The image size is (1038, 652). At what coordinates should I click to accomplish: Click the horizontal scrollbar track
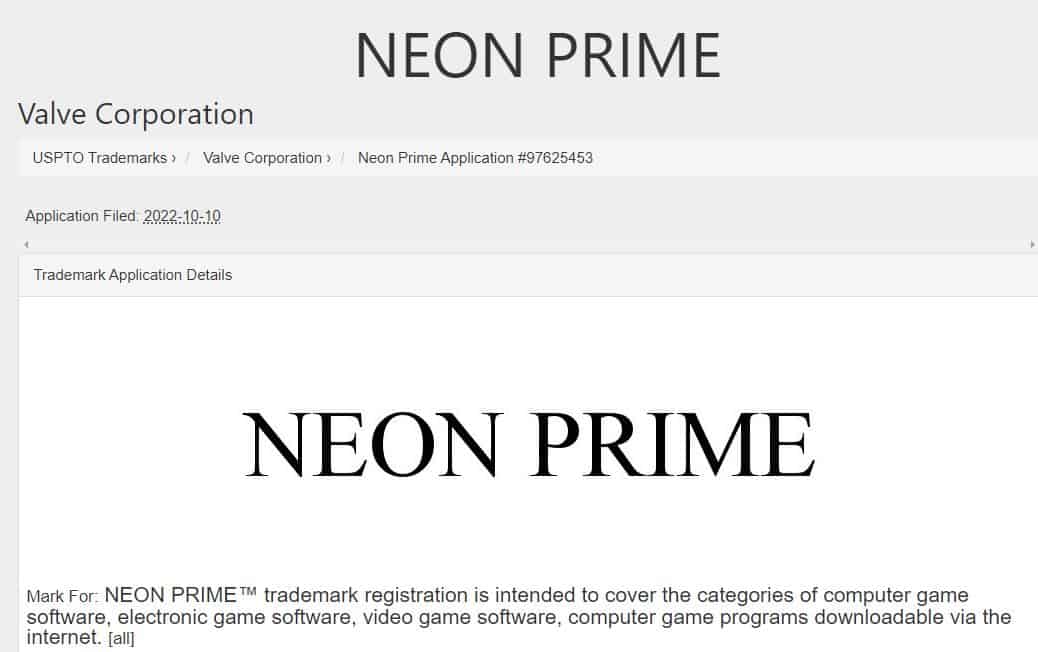click(529, 245)
